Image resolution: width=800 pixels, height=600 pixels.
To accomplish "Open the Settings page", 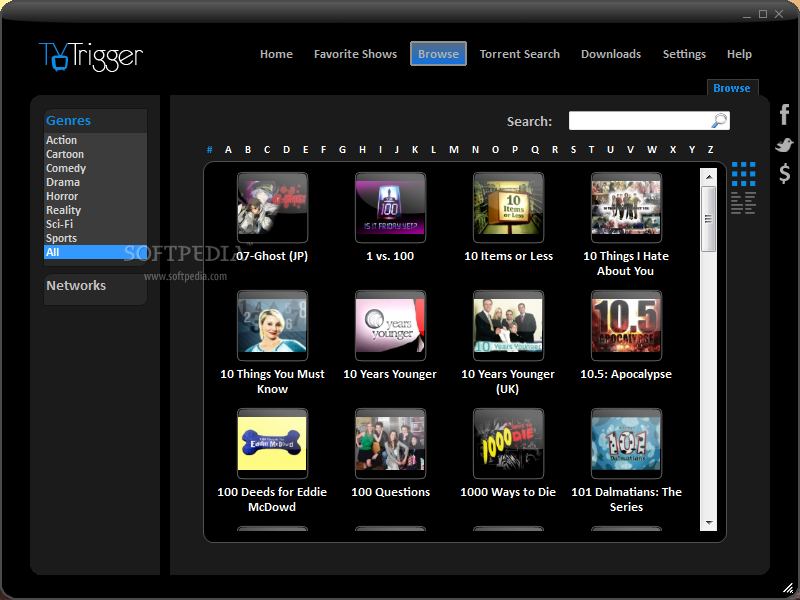I will [684, 54].
